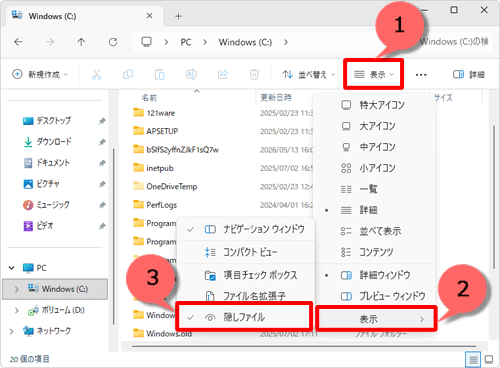Click the Share icon in the toolbar
Image resolution: width=500 pixels, height=368 pixels.
tap(222, 74)
